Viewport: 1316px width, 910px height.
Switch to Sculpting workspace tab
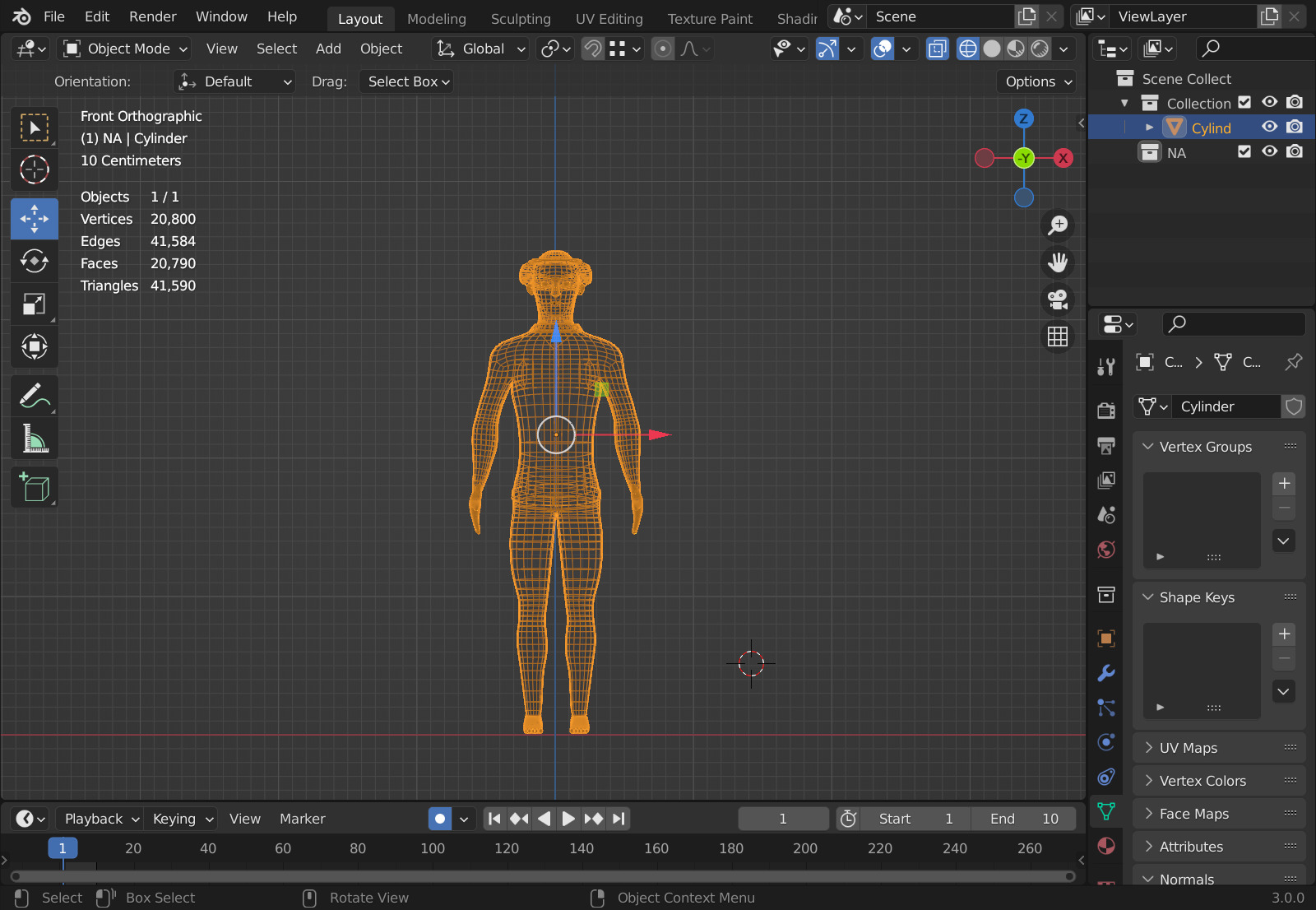(521, 18)
